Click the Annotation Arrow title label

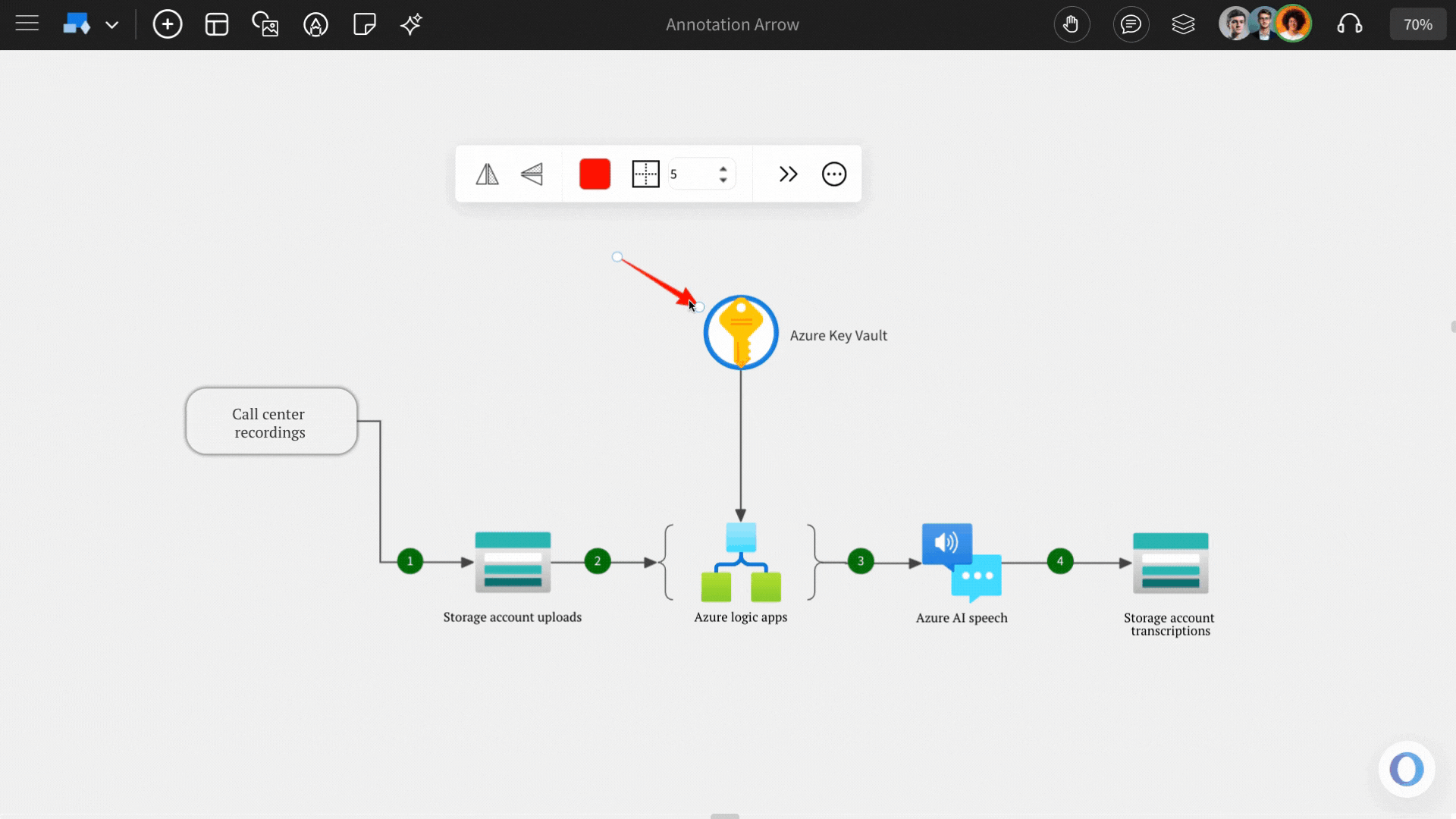tap(731, 24)
